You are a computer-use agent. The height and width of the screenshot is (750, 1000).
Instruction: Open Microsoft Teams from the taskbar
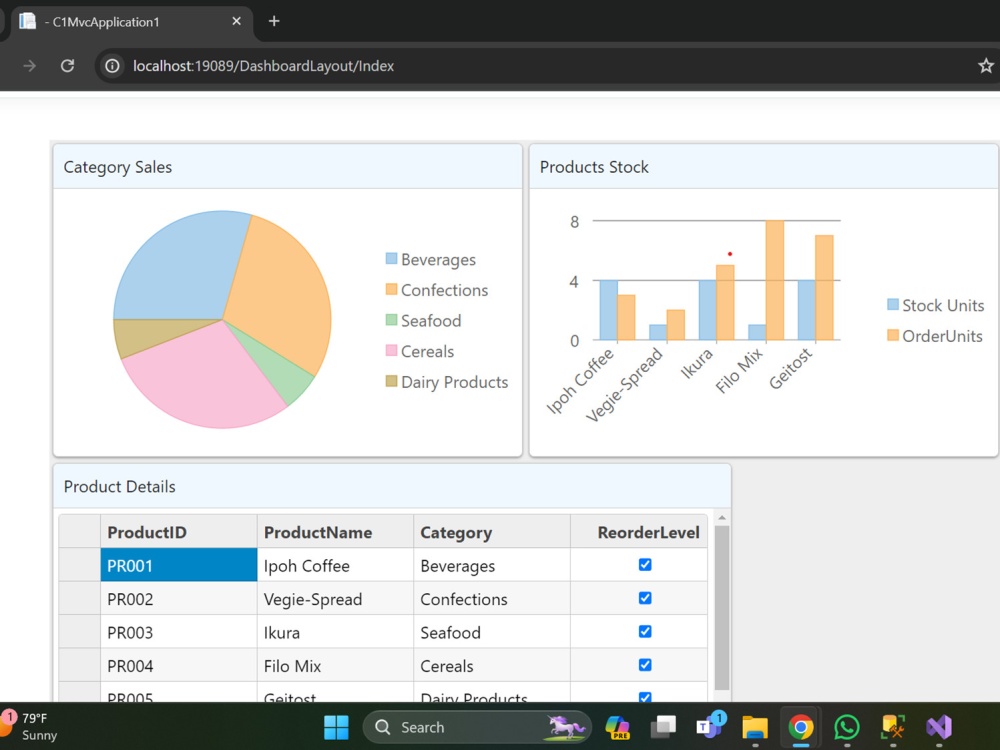point(709,726)
